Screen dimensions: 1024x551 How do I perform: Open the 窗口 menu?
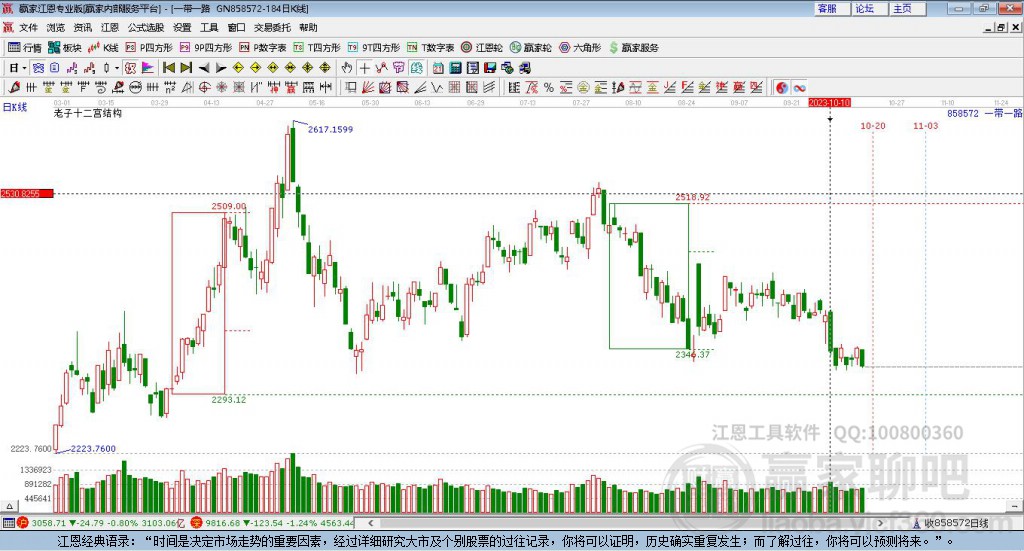click(x=236, y=27)
